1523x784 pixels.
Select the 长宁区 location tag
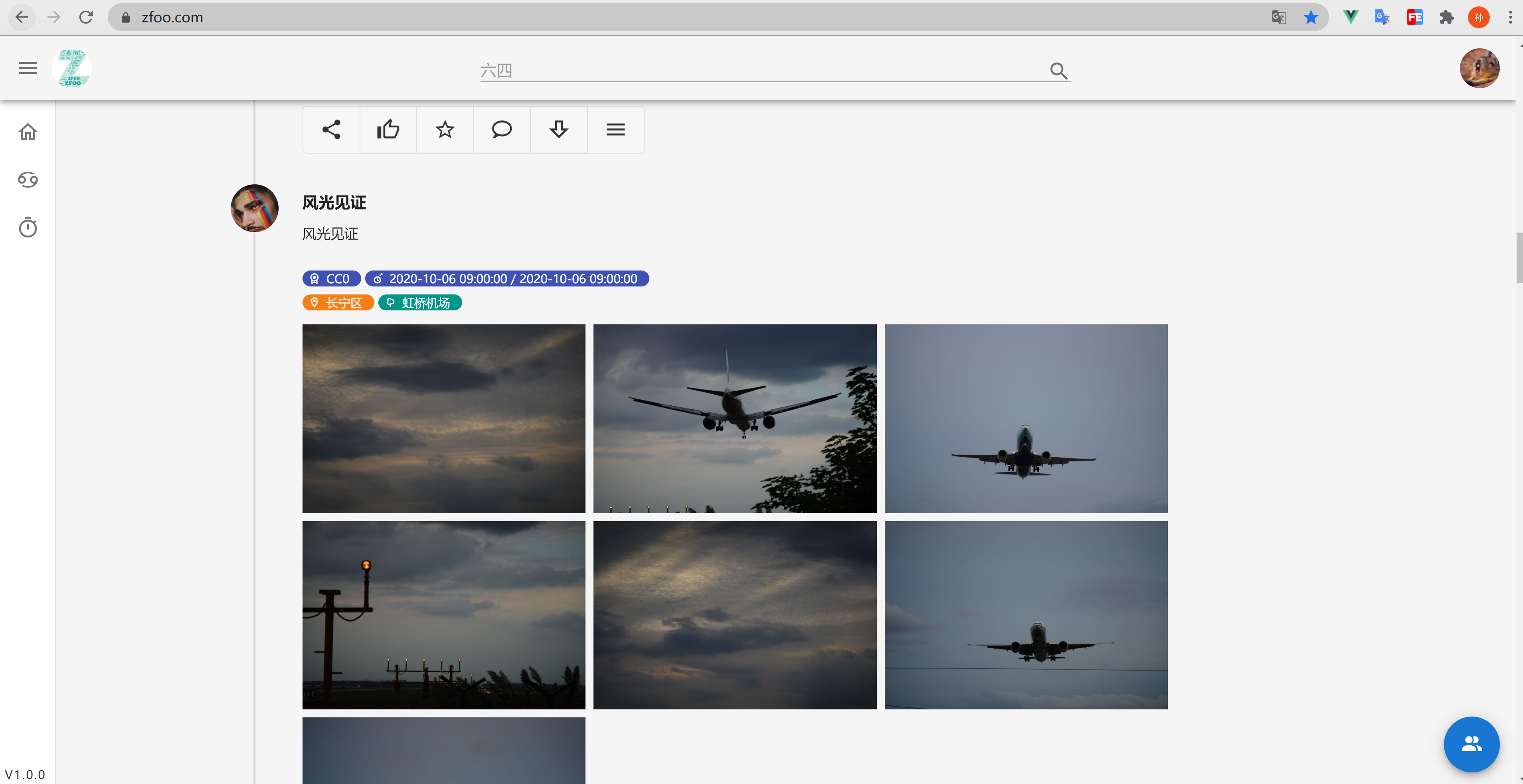pos(338,303)
